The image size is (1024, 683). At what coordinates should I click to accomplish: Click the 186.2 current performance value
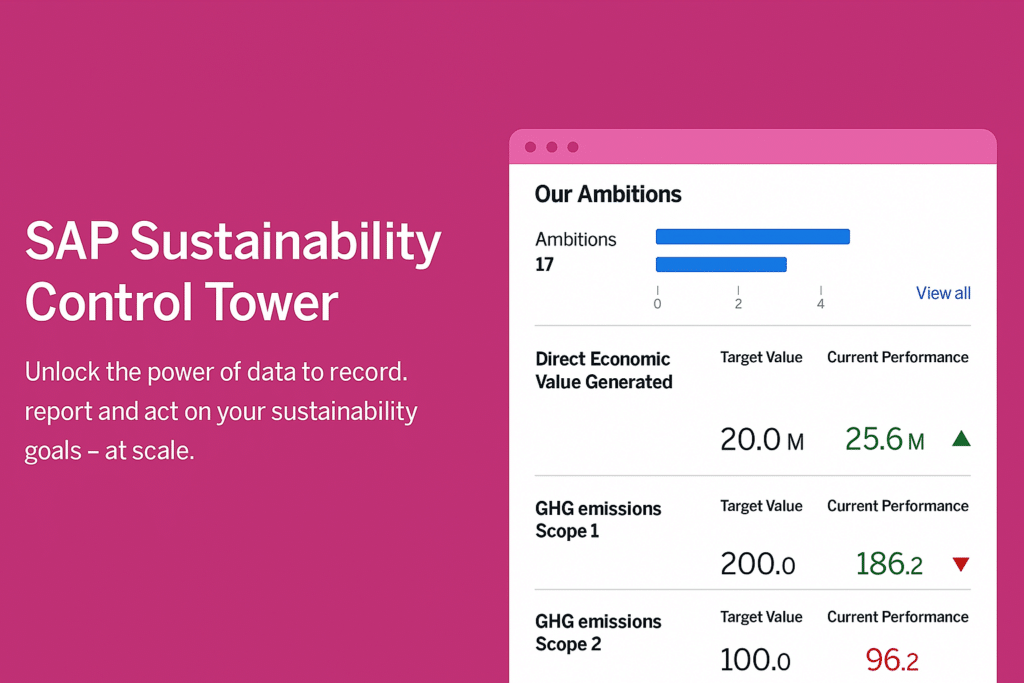(x=889, y=564)
